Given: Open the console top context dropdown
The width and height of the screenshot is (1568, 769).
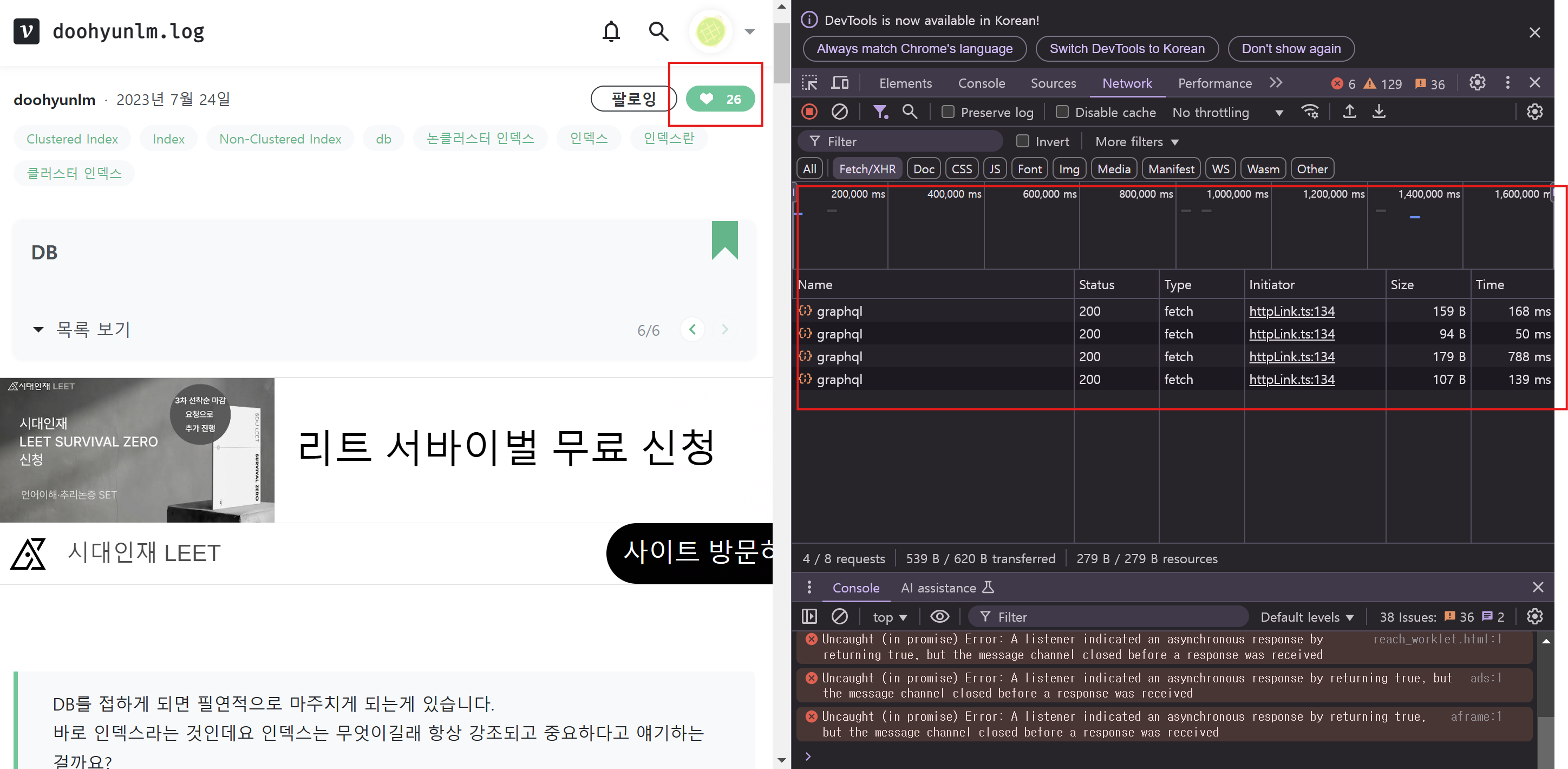Looking at the screenshot, I should pos(889,617).
